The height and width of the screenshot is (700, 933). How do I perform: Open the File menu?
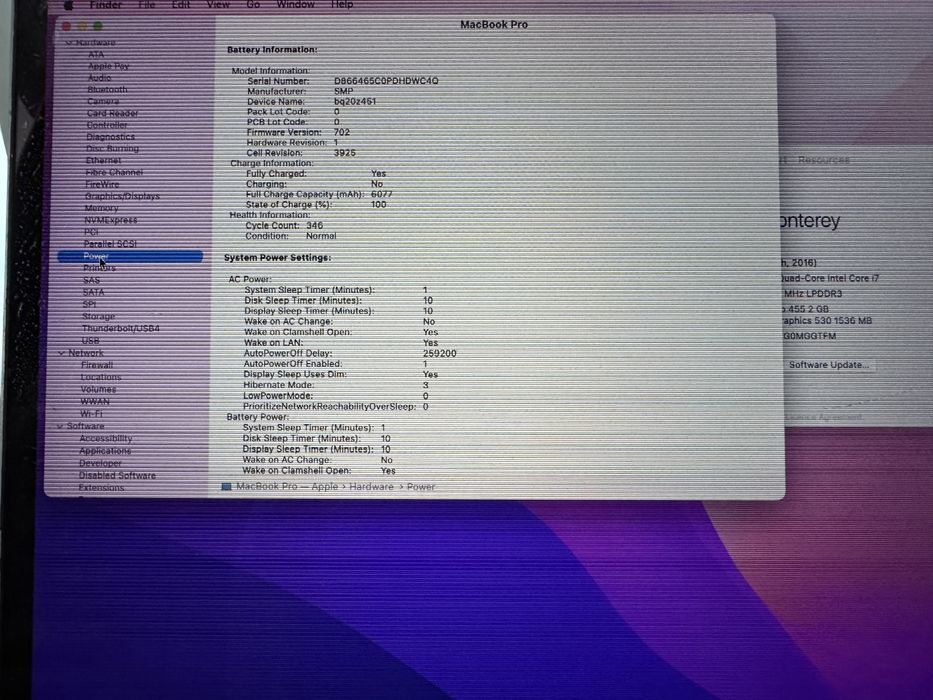146,4
